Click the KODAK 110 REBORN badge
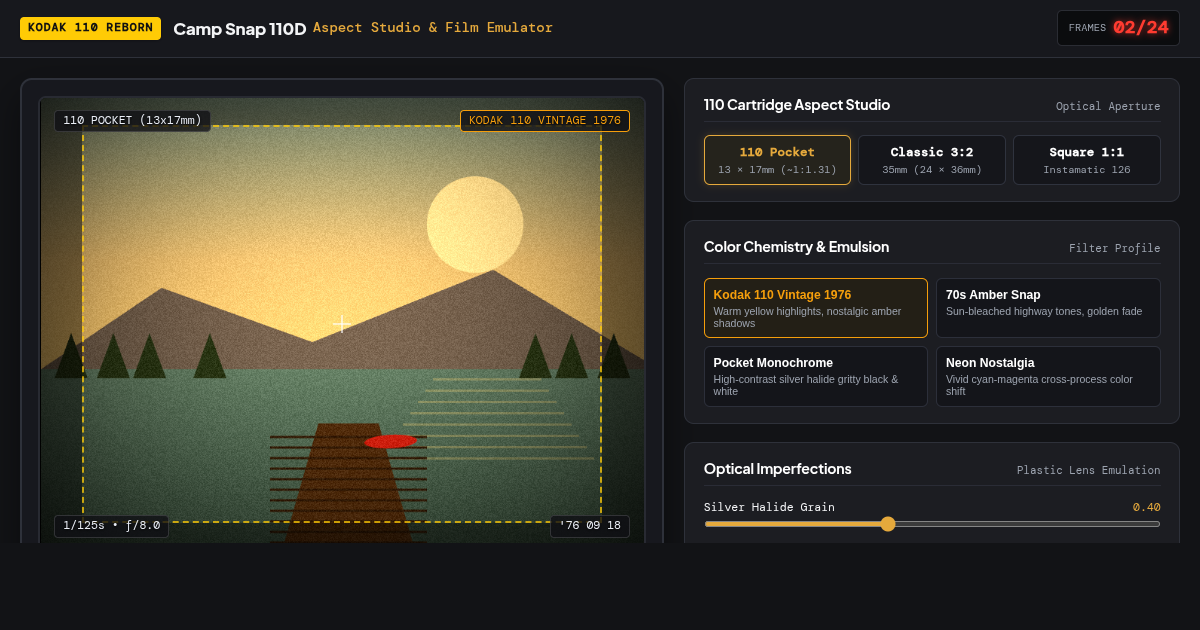1200x630 pixels. coord(90,28)
